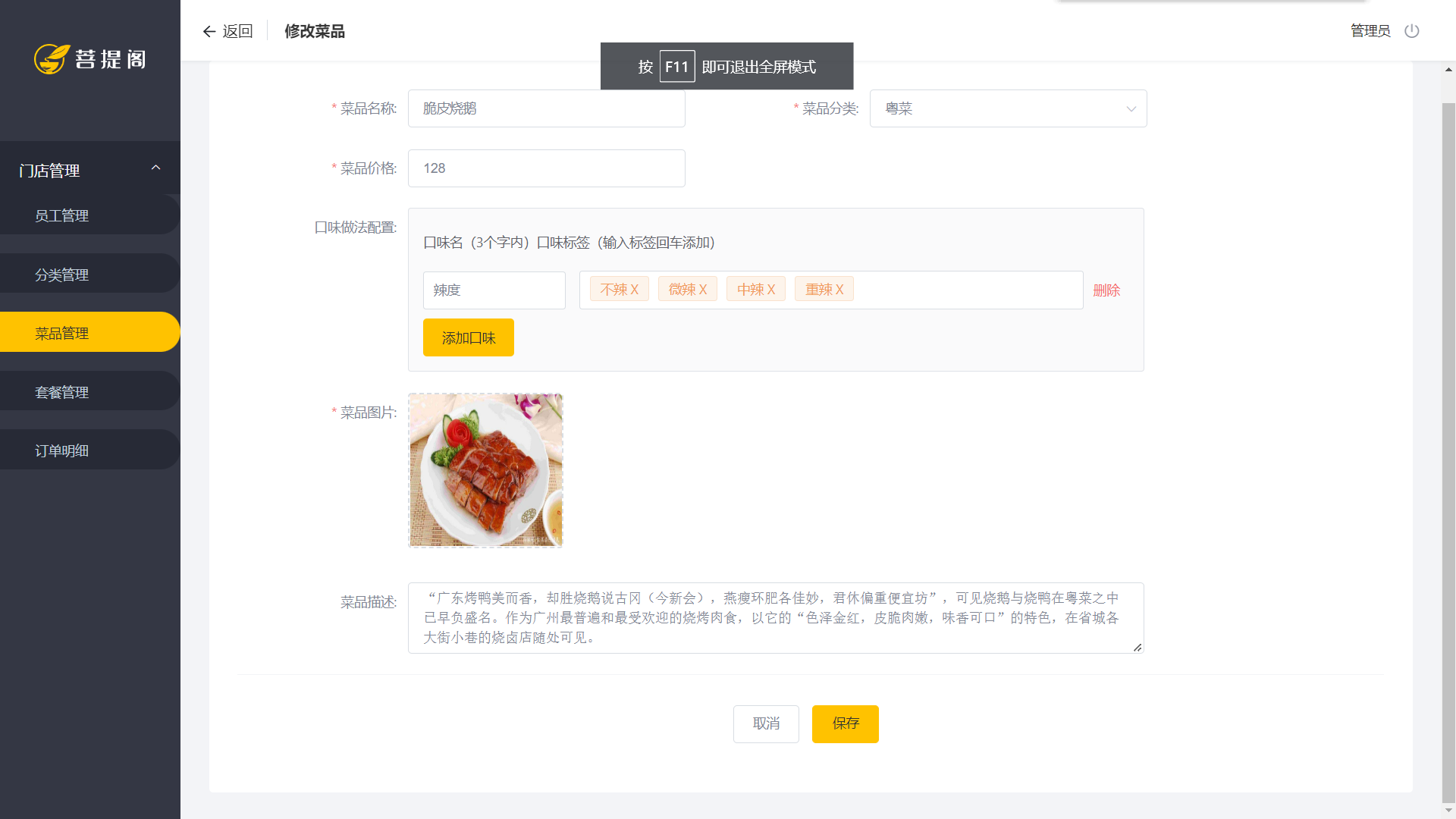Viewport: 1456px width, 819px height.
Task: Click the power logout icon
Action: point(1411,31)
